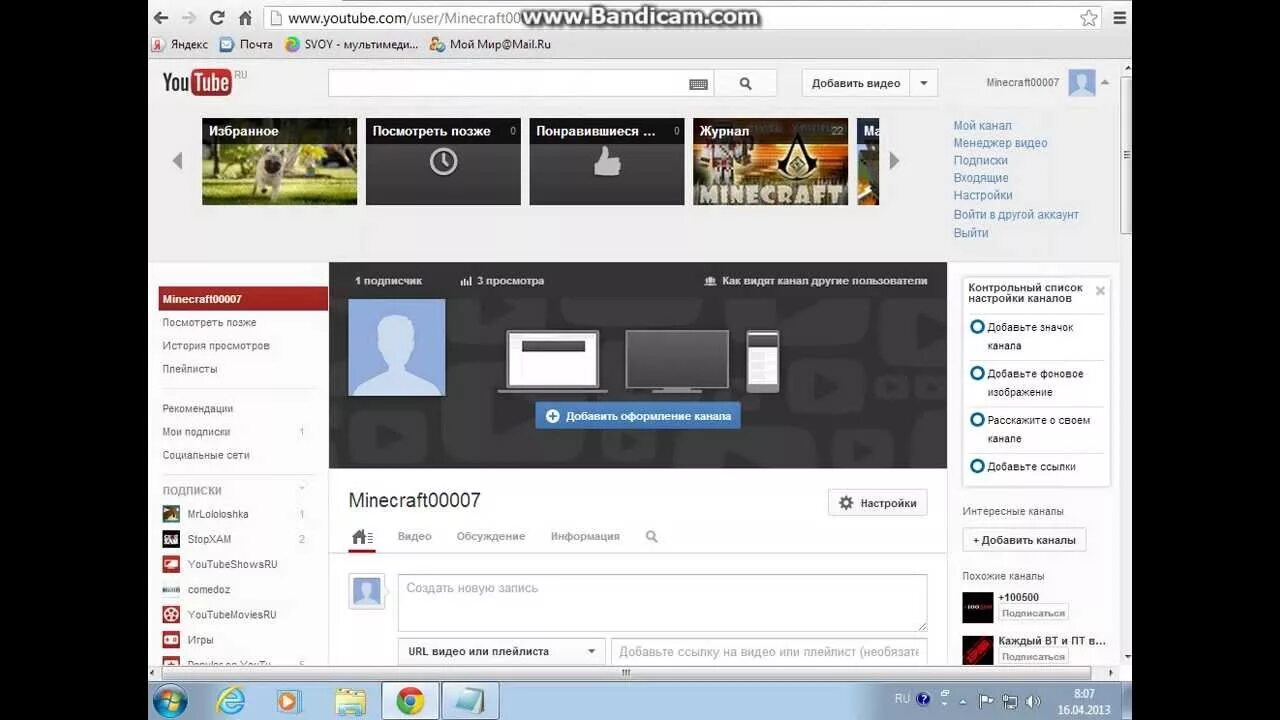Viewport: 1280px width, 720px height.
Task: Open the dropdown arrow next to Добавить видео
Action: click(x=924, y=84)
